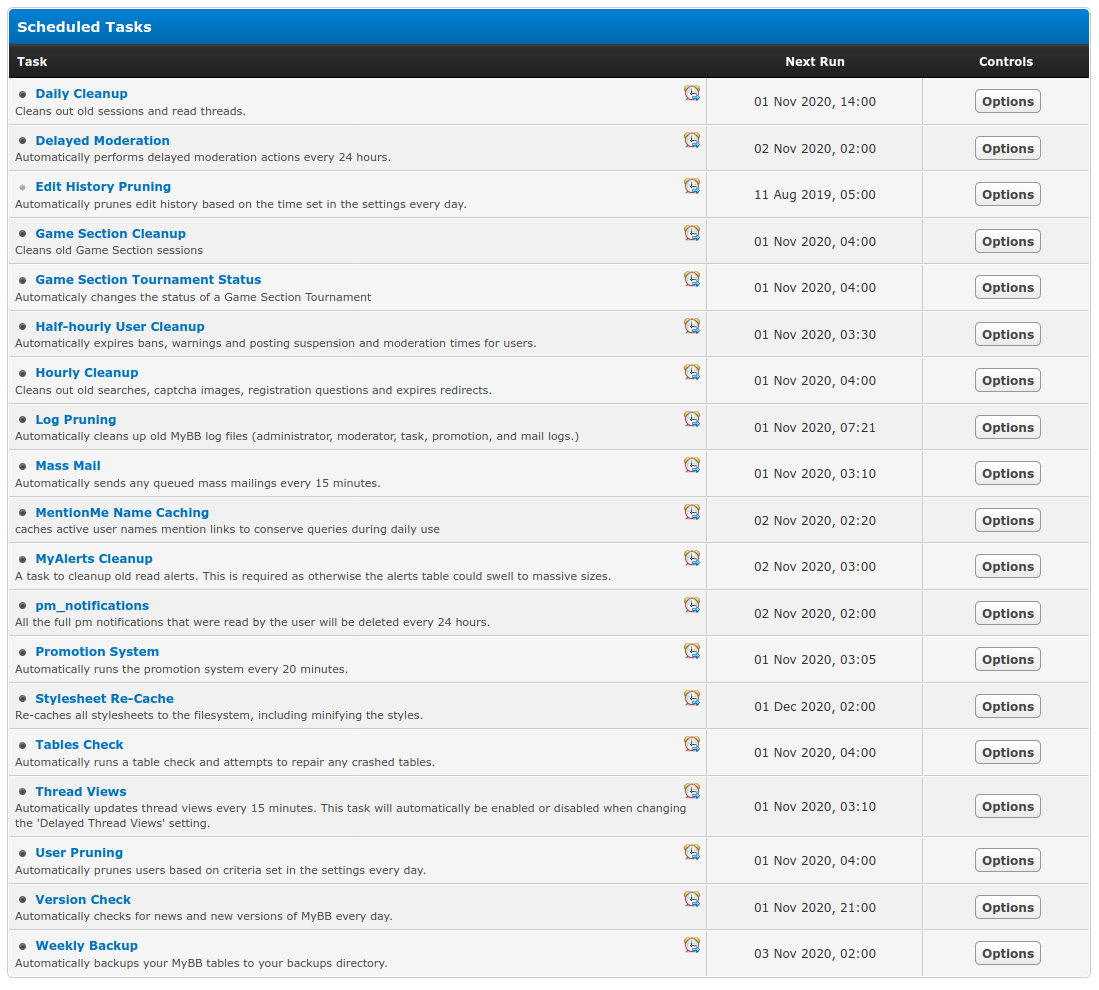Click the Weekly Backup task name
This screenshot has width=1099, height=990.
[86, 946]
